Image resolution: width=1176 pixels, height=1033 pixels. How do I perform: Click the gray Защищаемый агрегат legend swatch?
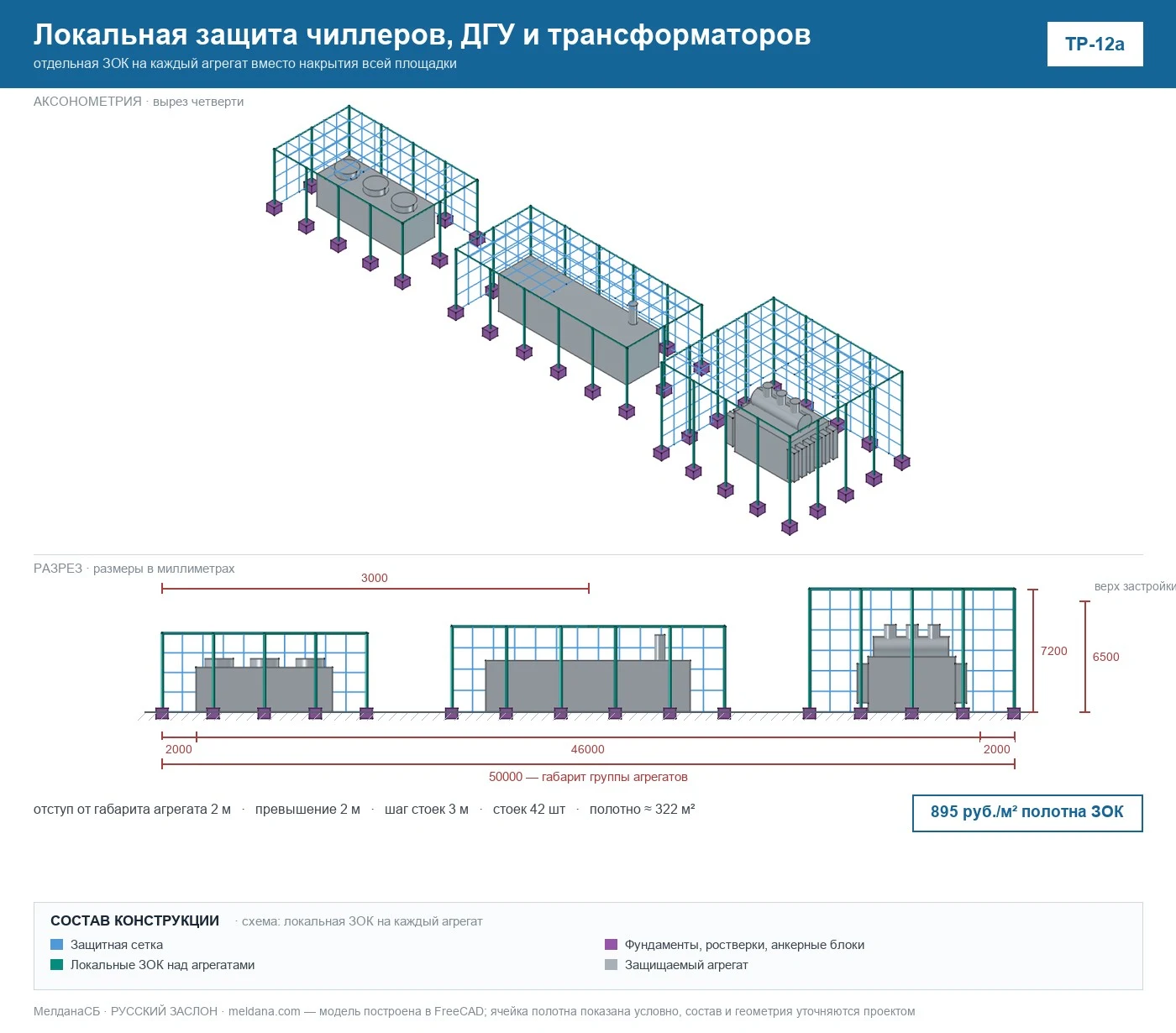click(611, 964)
